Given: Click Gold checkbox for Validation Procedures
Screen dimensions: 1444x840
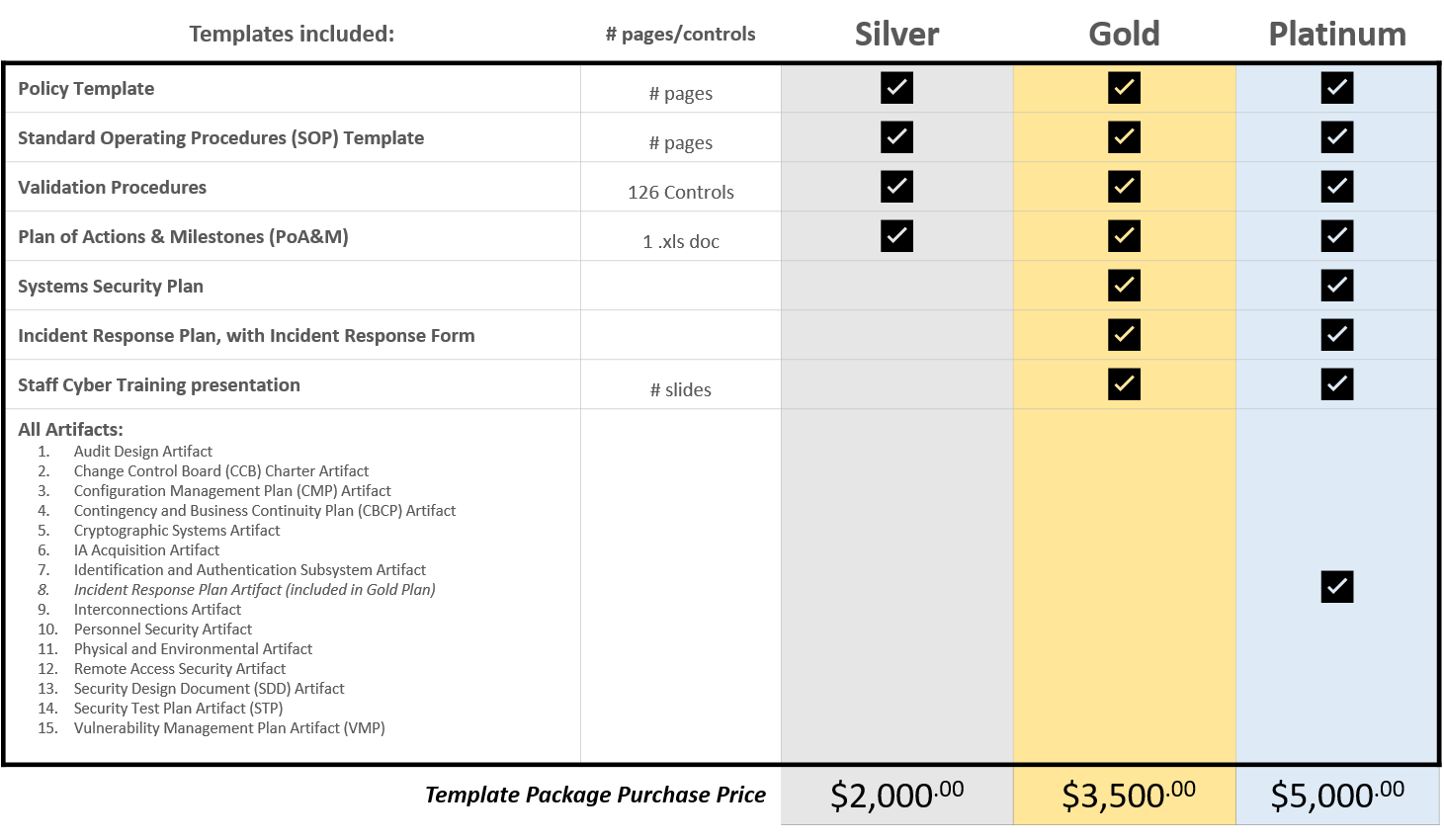Looking at the screenshot, I should 1124,187.
